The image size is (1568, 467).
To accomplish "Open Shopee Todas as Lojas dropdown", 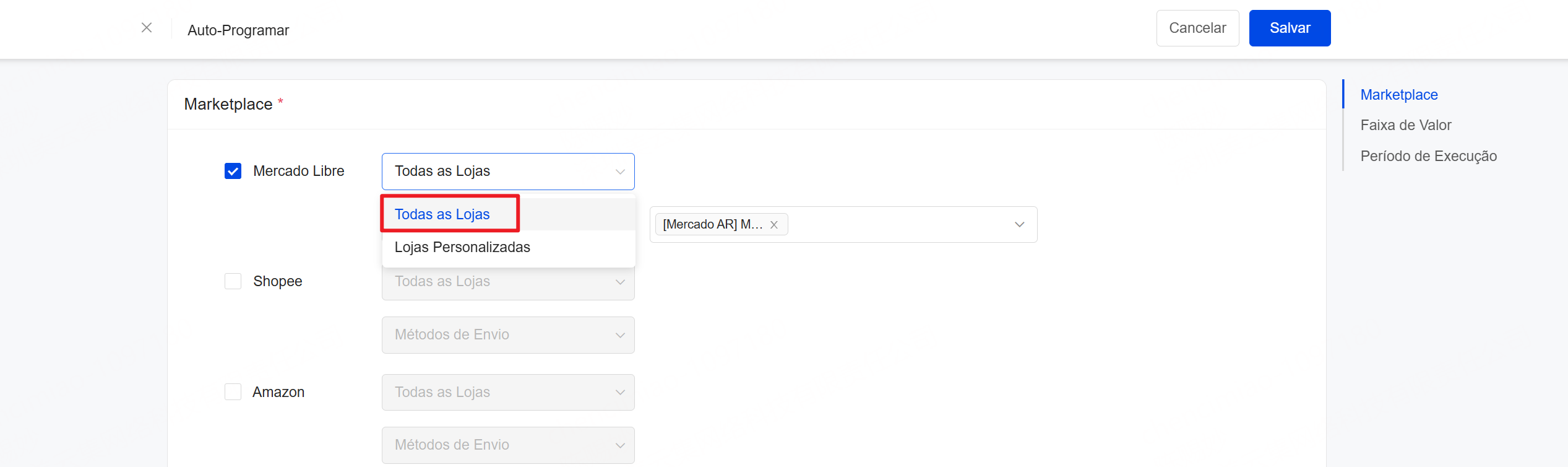I will pos(507,282).
